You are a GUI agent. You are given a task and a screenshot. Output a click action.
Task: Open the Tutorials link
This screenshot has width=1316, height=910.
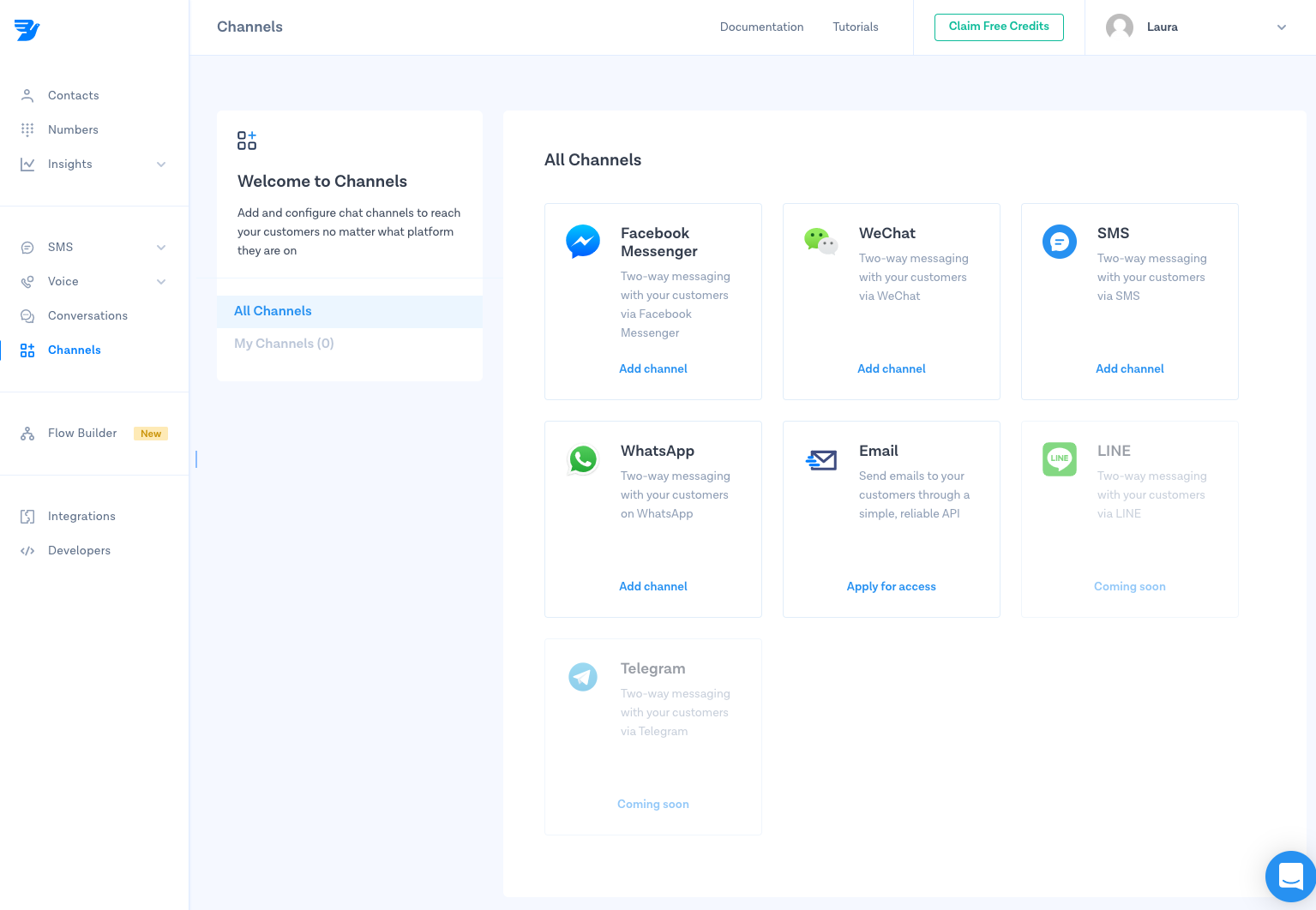(856, 27)
